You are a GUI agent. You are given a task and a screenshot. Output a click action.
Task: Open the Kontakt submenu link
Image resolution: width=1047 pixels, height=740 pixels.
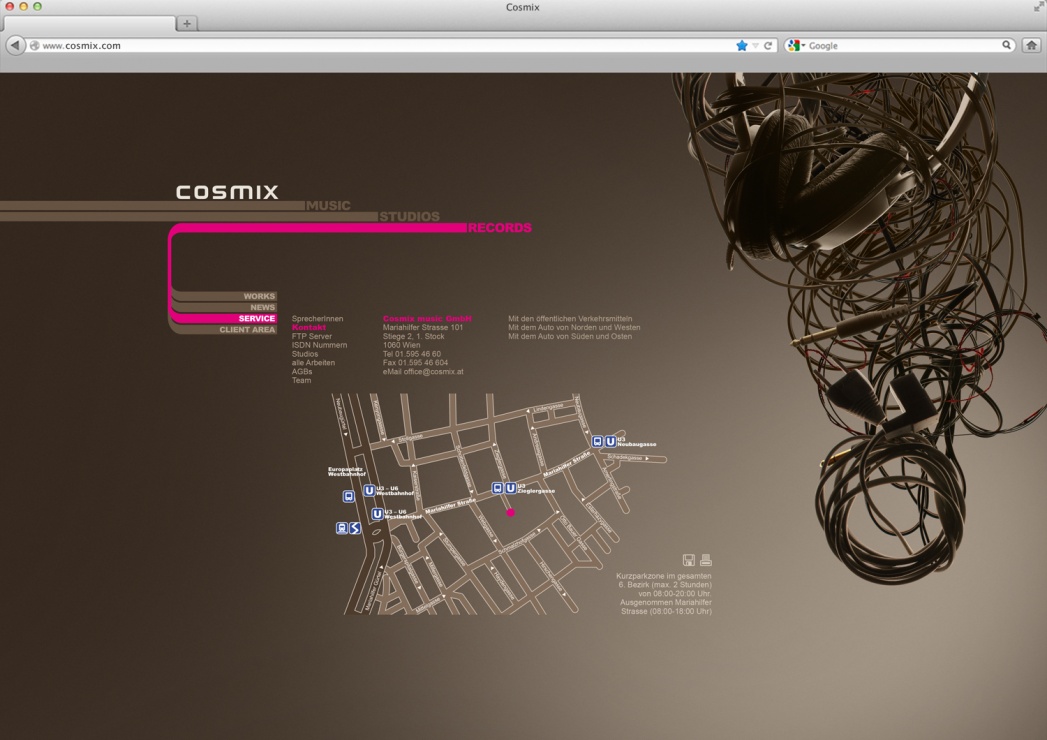(x=308, y=327)
